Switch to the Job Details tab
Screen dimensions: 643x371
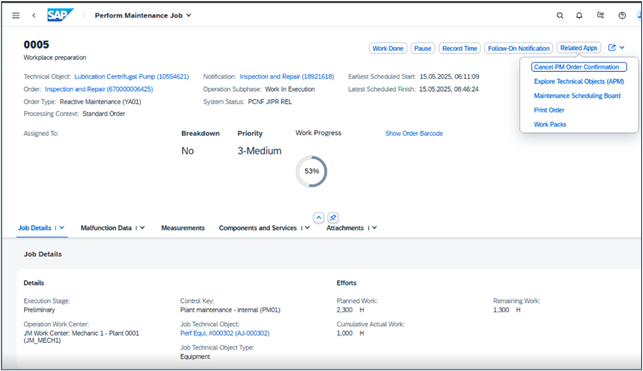(34, 228)
